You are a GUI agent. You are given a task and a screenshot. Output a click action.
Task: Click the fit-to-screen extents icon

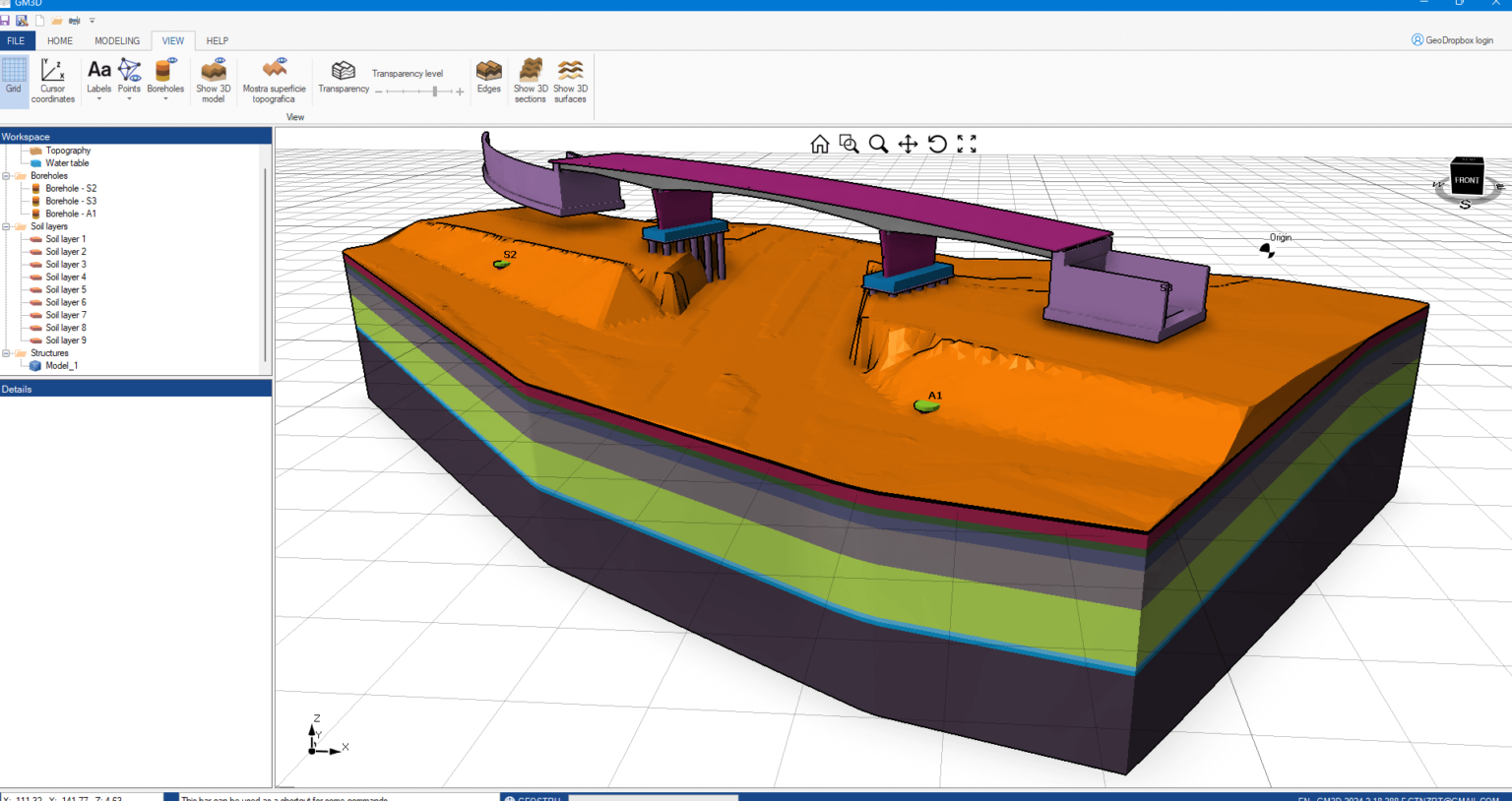[967, 145]
